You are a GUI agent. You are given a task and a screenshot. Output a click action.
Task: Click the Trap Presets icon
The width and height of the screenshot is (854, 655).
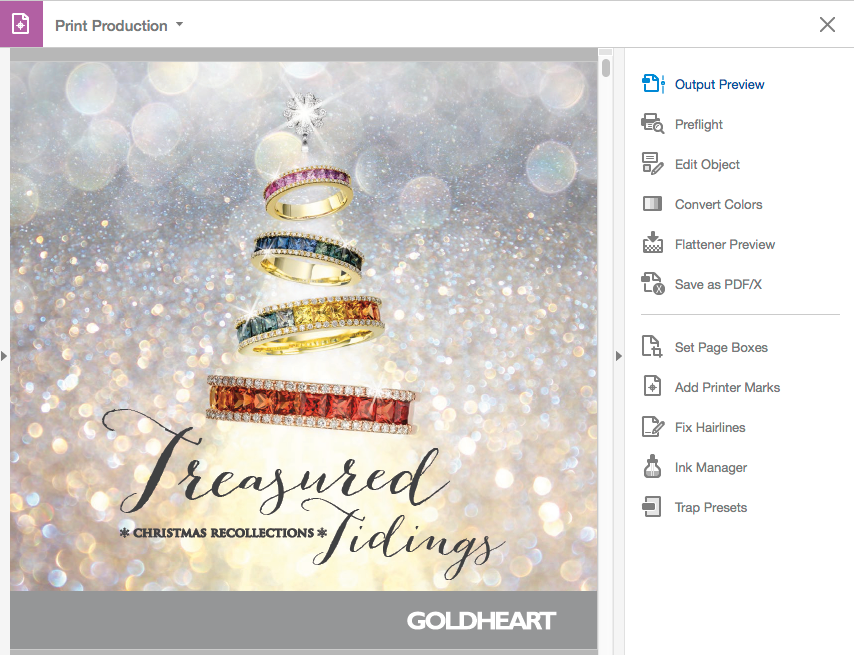[652, 507]
